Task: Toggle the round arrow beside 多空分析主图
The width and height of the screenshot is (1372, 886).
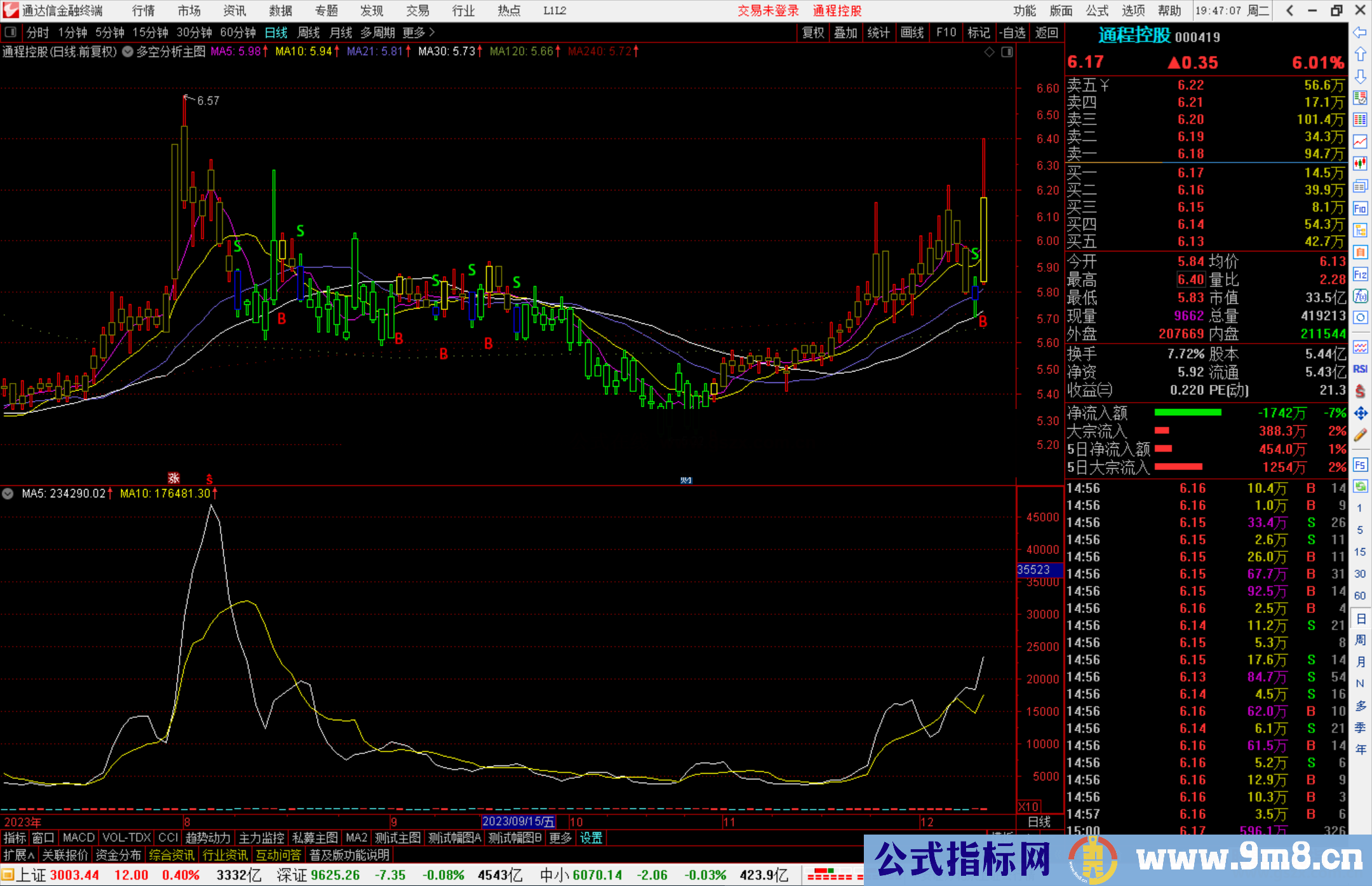Action: click(127, 51)
